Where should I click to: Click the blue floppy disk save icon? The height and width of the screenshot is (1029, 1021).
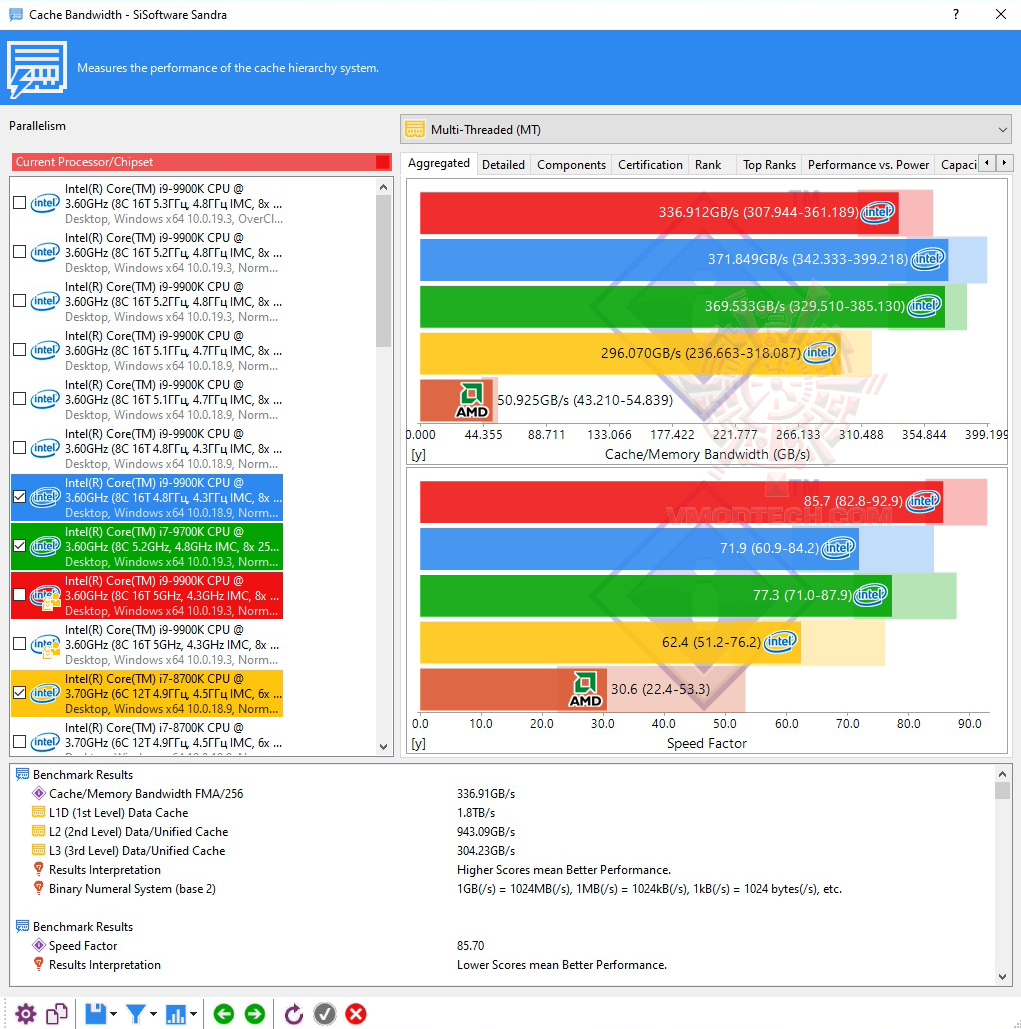tap(96, 1014)
